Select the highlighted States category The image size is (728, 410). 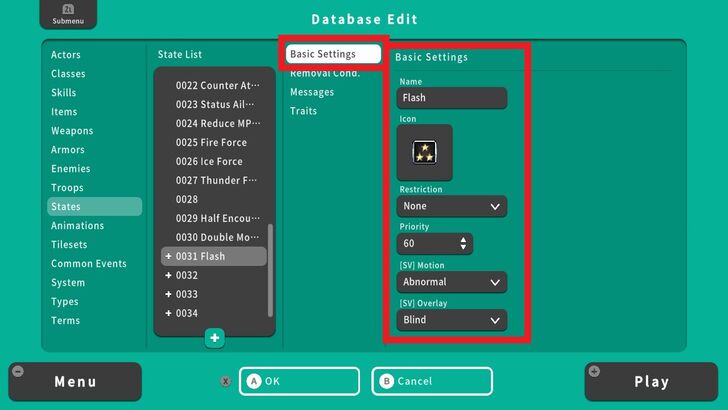(95, 207)
